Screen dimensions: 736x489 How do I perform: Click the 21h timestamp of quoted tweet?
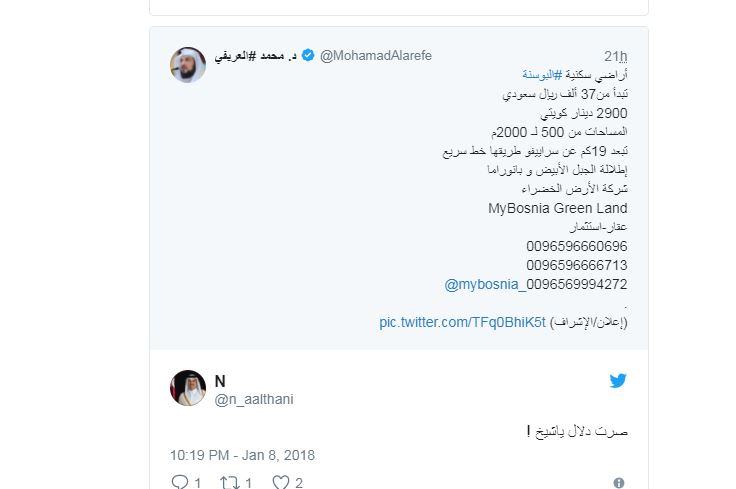[616, 54]
